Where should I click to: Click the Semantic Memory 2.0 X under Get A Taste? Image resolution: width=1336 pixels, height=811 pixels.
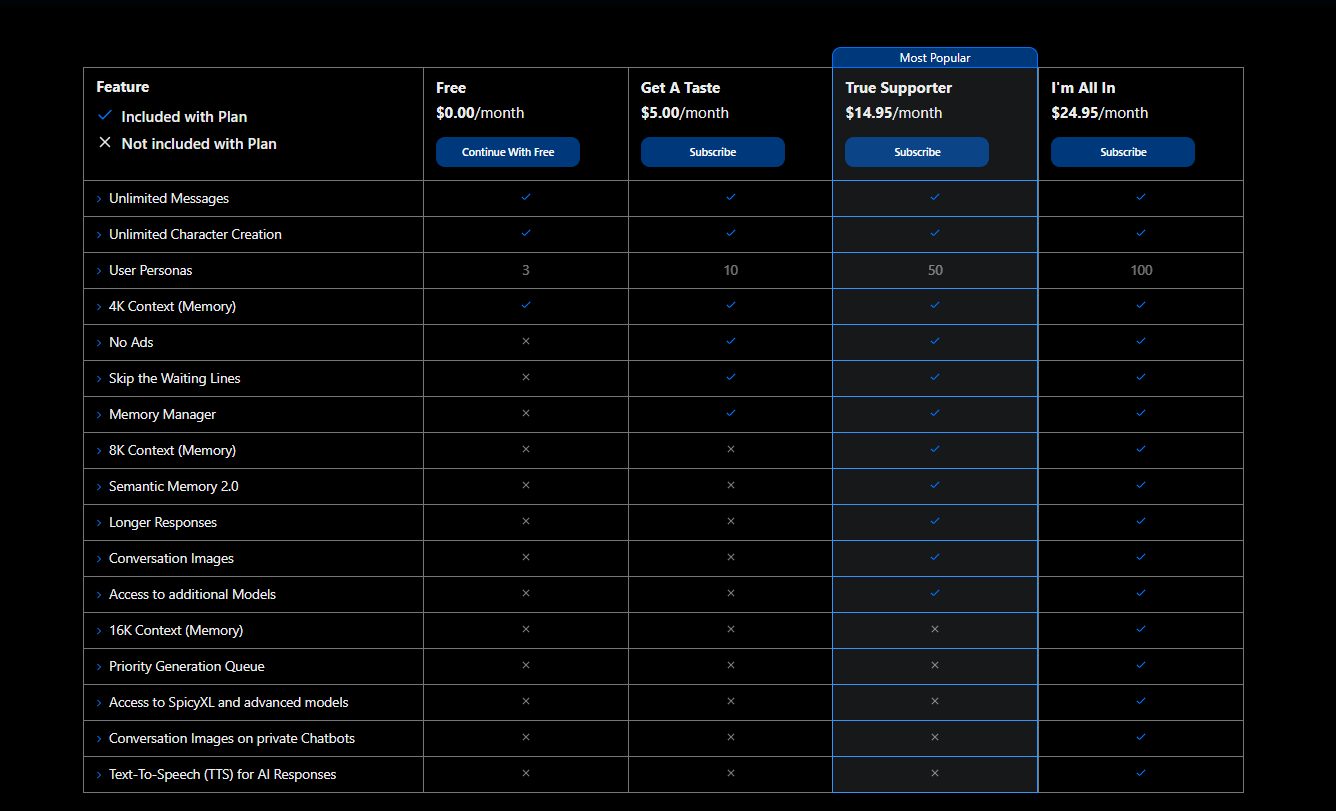[731, 485]
